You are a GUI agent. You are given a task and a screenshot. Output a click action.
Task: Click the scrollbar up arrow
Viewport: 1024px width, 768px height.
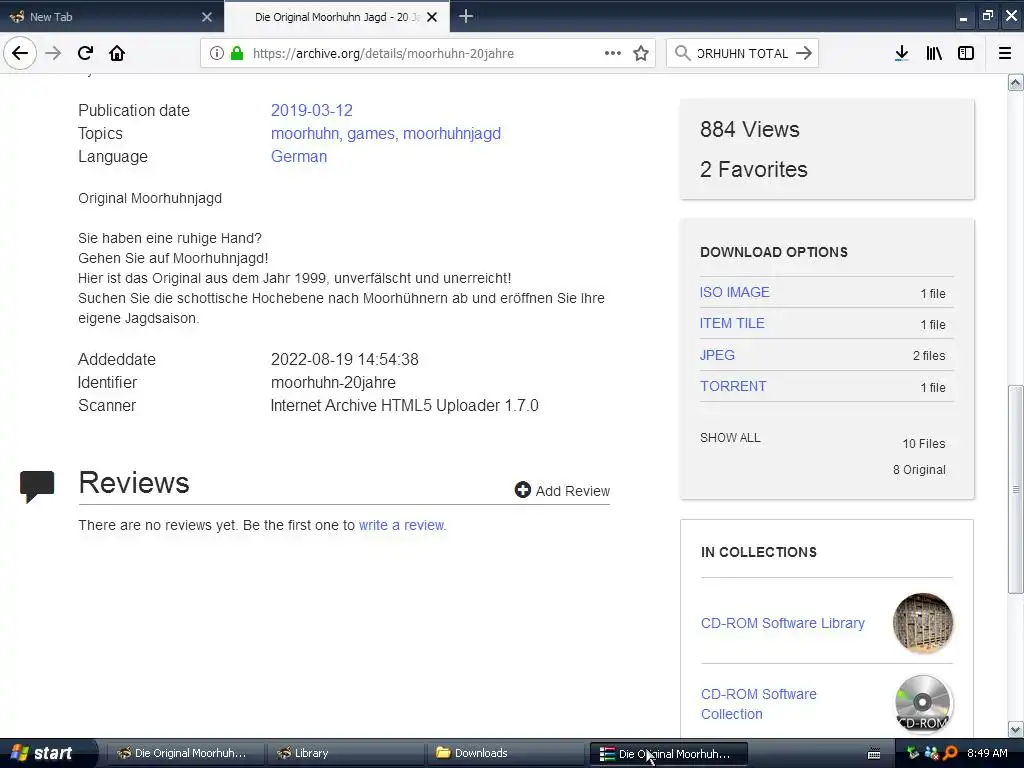tap(1016, 82)
